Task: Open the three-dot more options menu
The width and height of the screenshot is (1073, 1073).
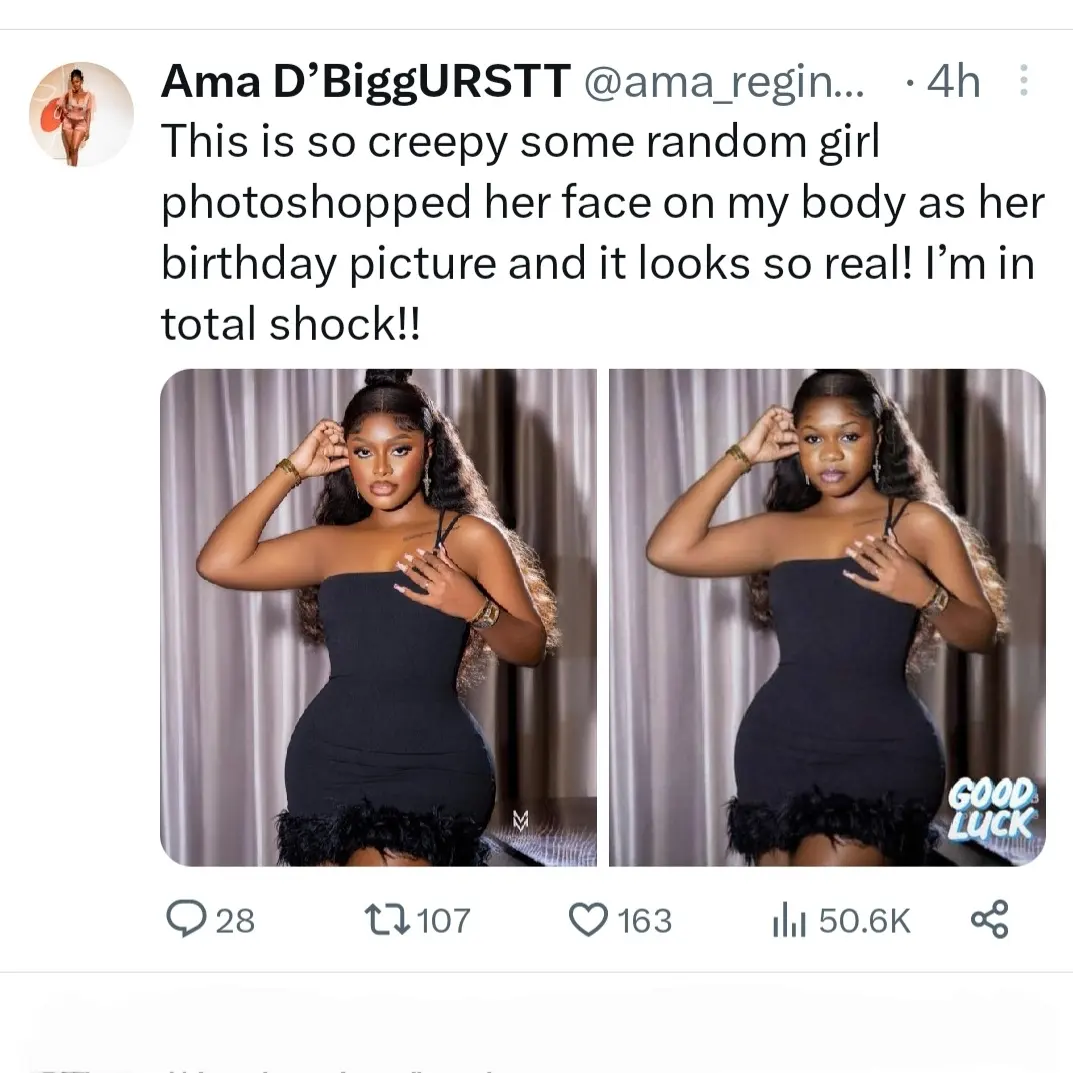Action: (1023, 81)
